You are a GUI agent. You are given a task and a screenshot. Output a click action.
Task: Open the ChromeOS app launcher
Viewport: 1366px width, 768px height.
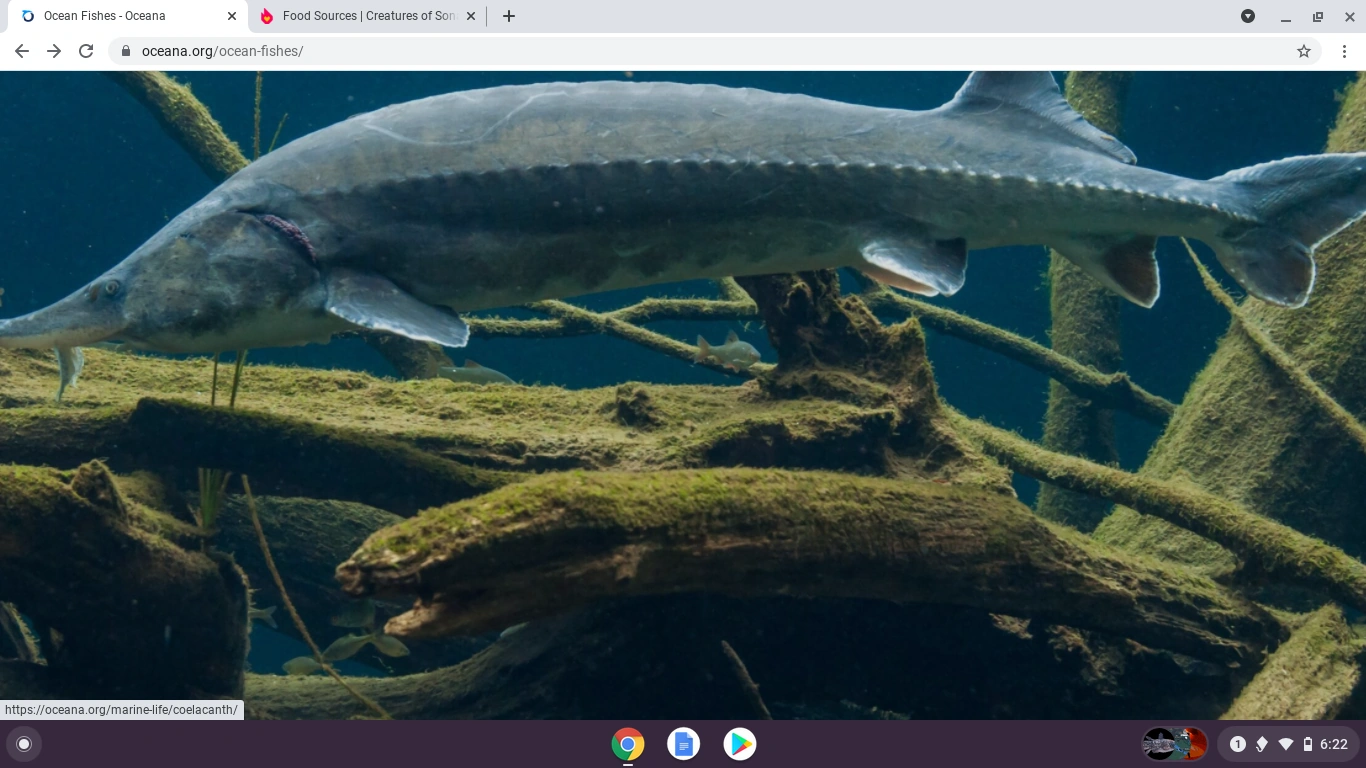[23, 744]
